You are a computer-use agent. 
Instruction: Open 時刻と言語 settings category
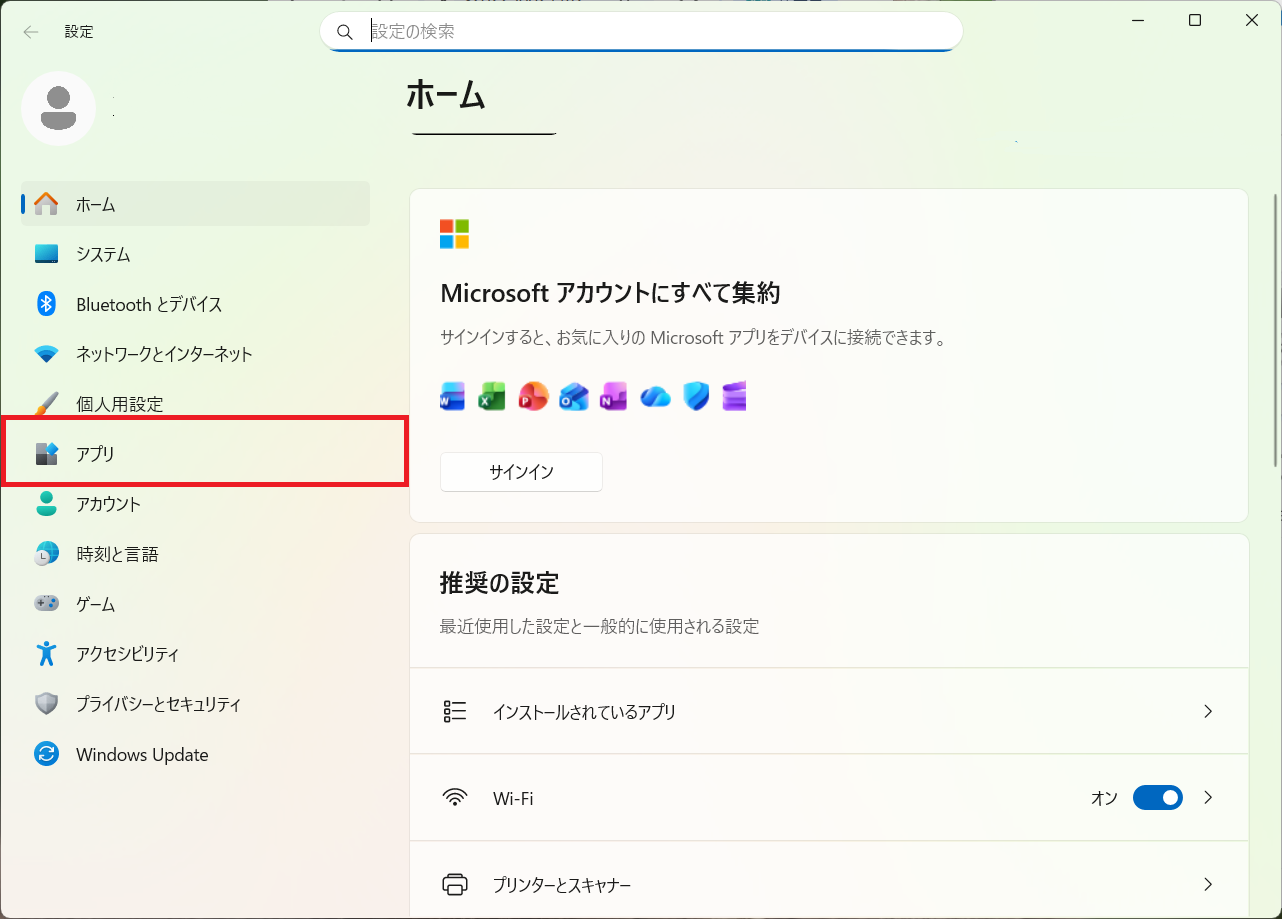tap(196, 554)
